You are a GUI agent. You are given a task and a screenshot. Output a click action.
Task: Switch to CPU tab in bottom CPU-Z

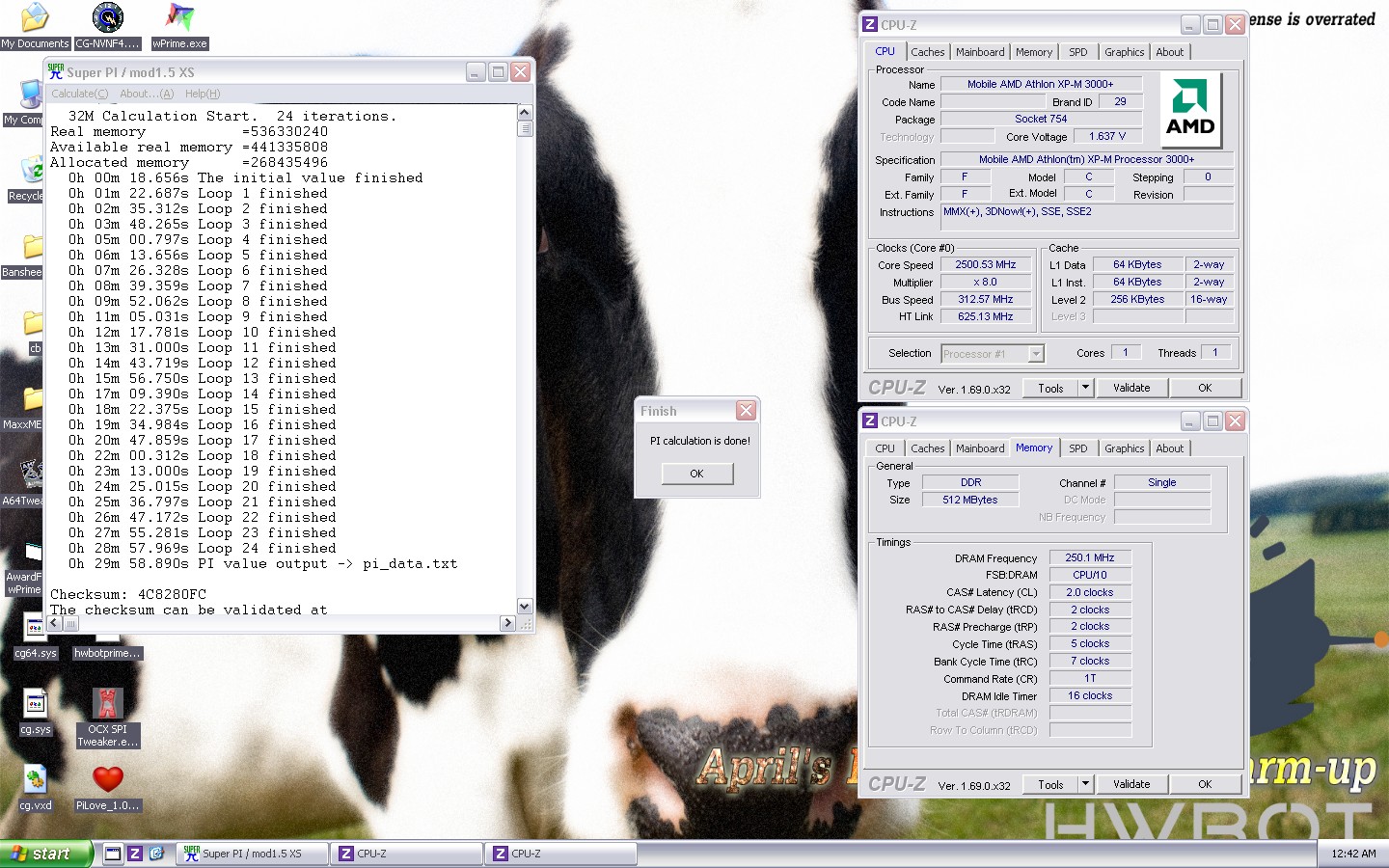pos(885,448)
